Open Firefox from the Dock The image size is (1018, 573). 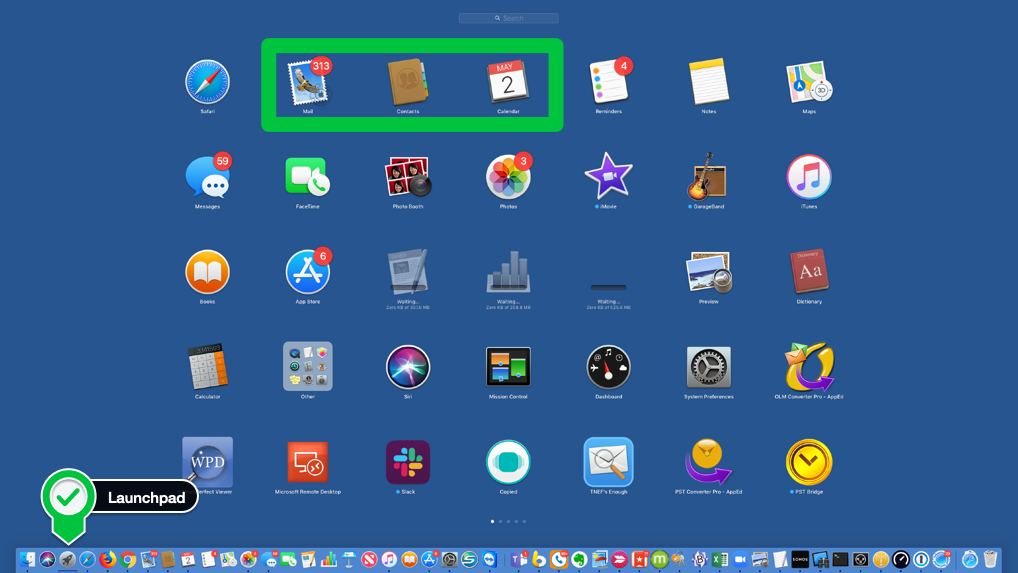(x=108, y=559)
